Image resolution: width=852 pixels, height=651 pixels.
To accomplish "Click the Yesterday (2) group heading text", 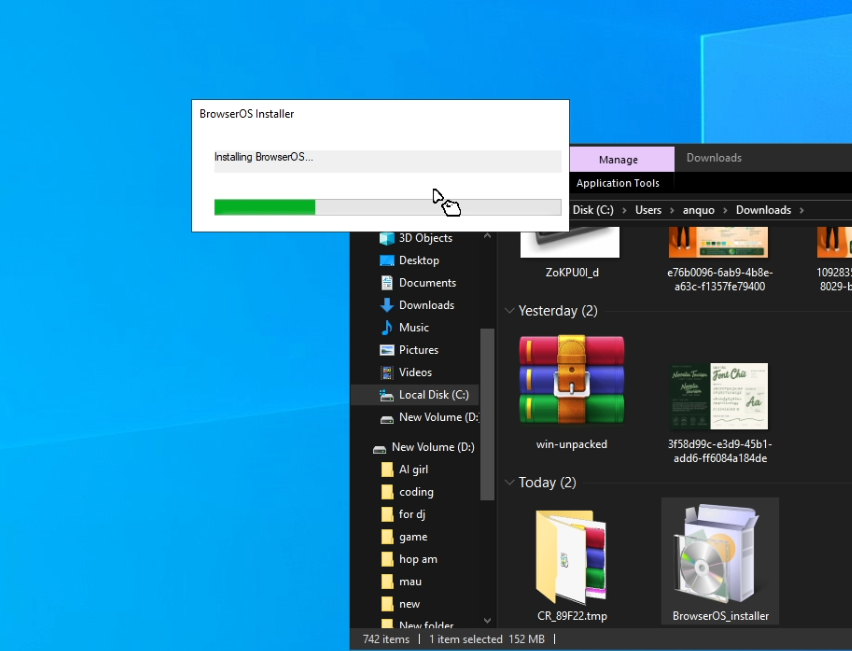I will [557, 311].
